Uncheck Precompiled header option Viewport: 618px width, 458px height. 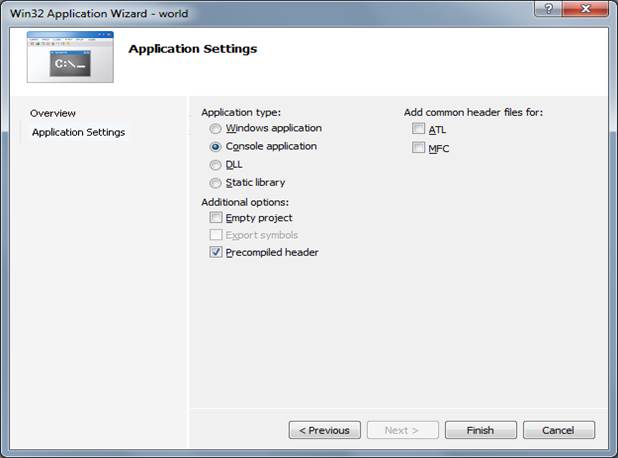216,252
